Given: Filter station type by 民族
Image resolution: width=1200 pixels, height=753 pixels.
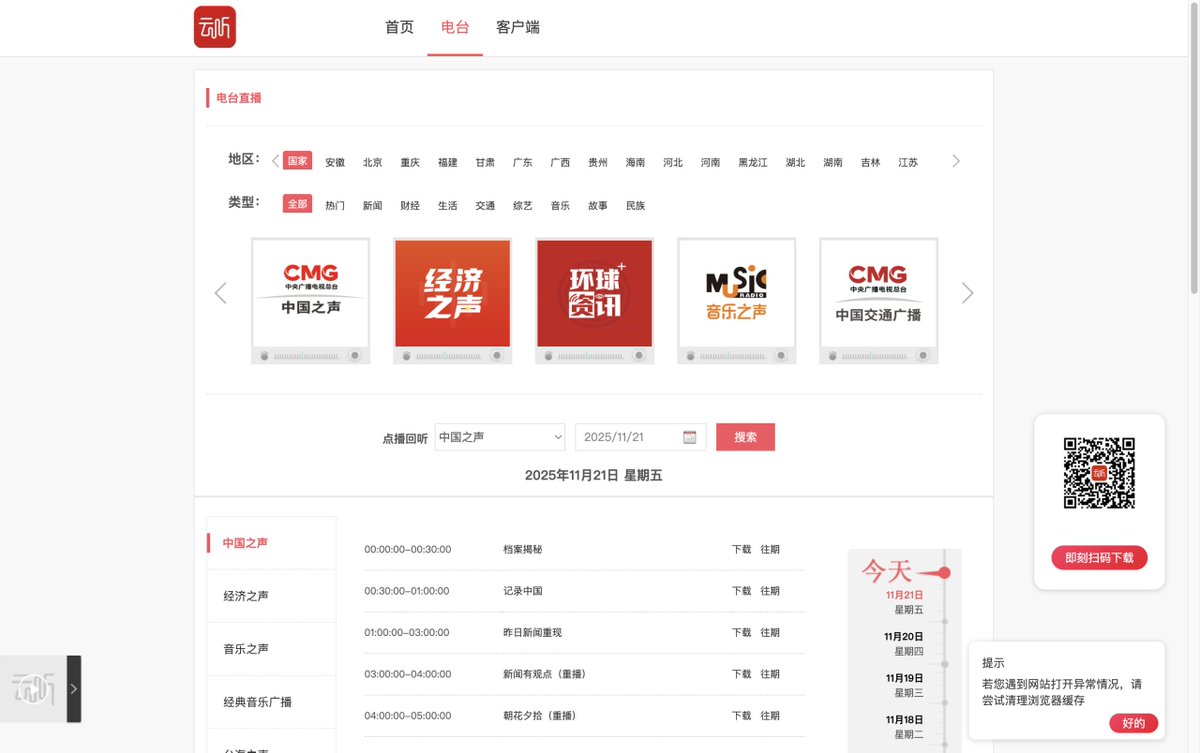Looking at the screenshot, I should click(x=636, y=205).
